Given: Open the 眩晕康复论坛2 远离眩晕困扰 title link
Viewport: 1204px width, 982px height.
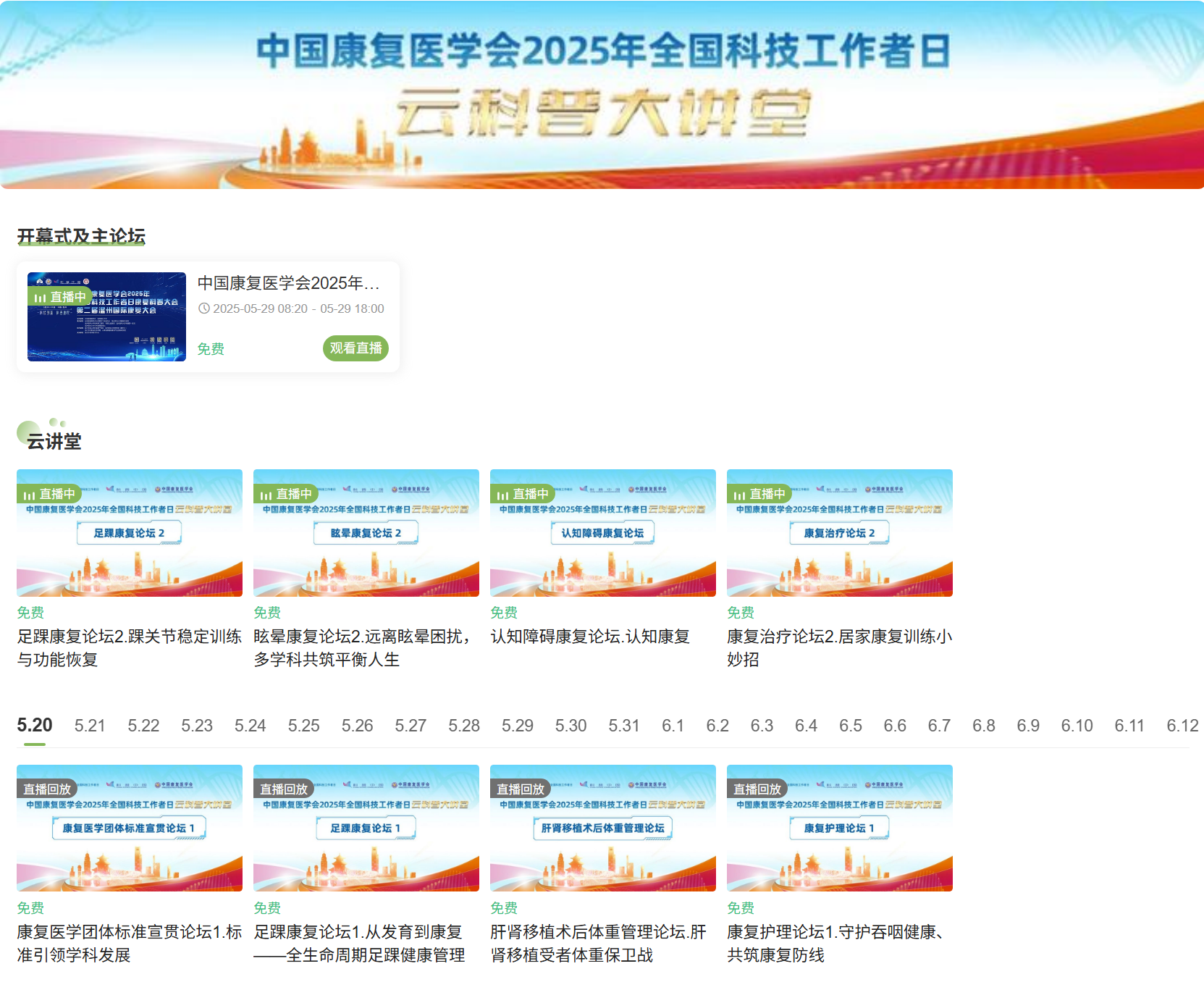Looking at the screenshot, I should [x=362, y=647].
